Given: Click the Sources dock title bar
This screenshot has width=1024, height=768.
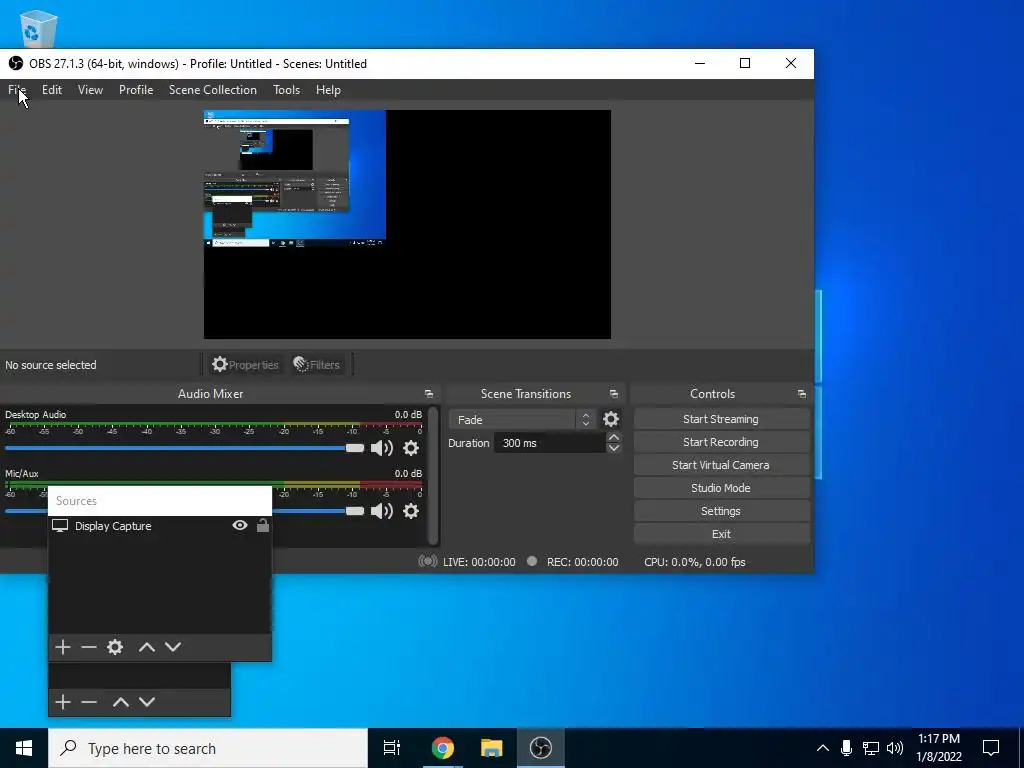Looking at the screenshot, I should coord(160,501).
